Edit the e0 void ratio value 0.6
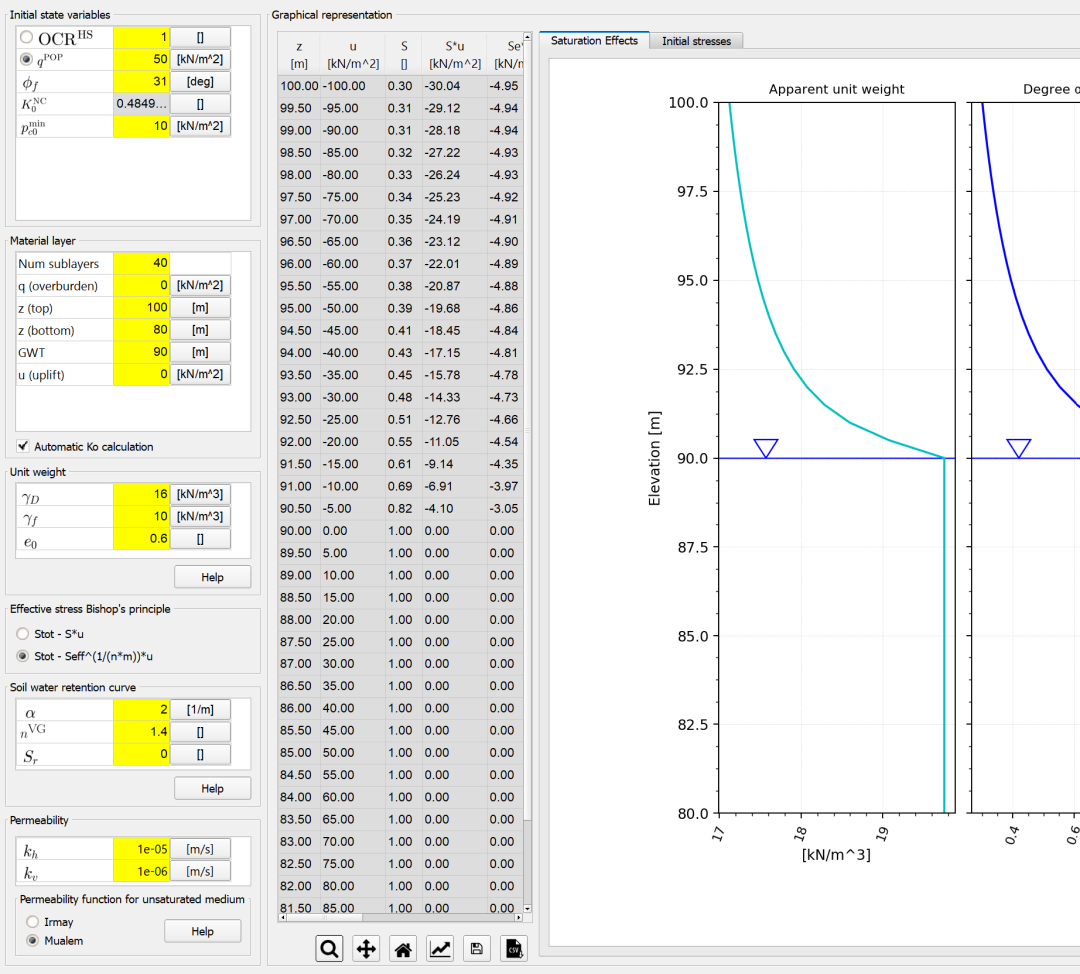The width and height of the screenshot is (1080, 974). pyautogui.click(x=141, y=539)
